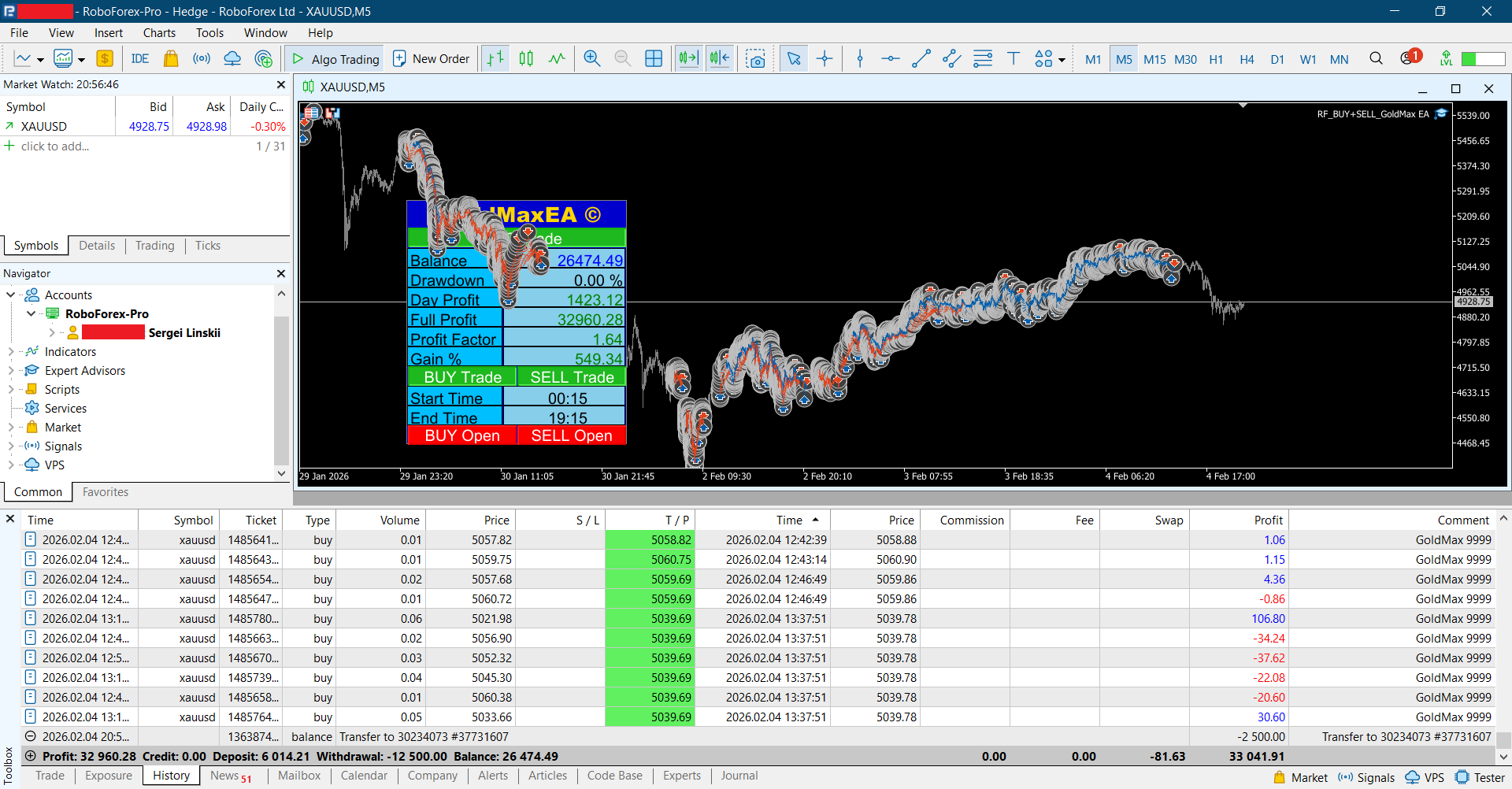Open the MetaEditor IDE icon
Screen dimensions: 1512x789
(x=140, y=59)
